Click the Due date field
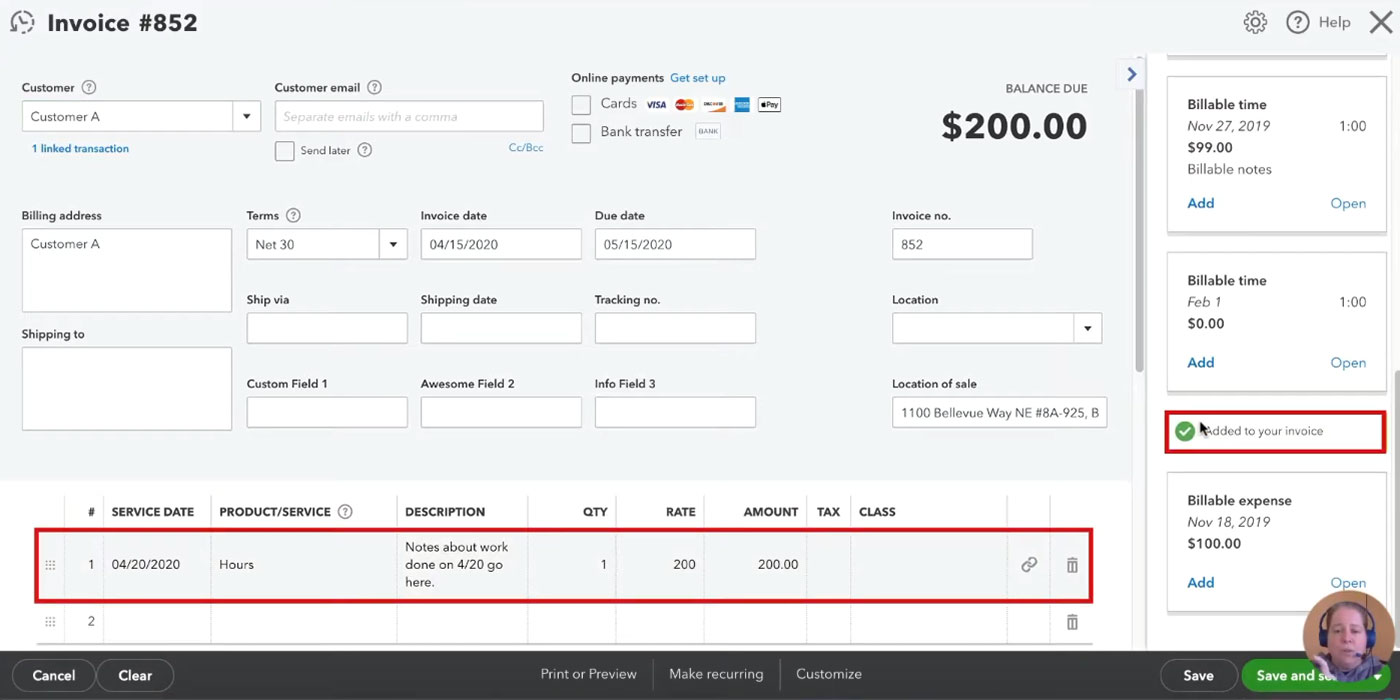1400x700 pixels. 675,245
